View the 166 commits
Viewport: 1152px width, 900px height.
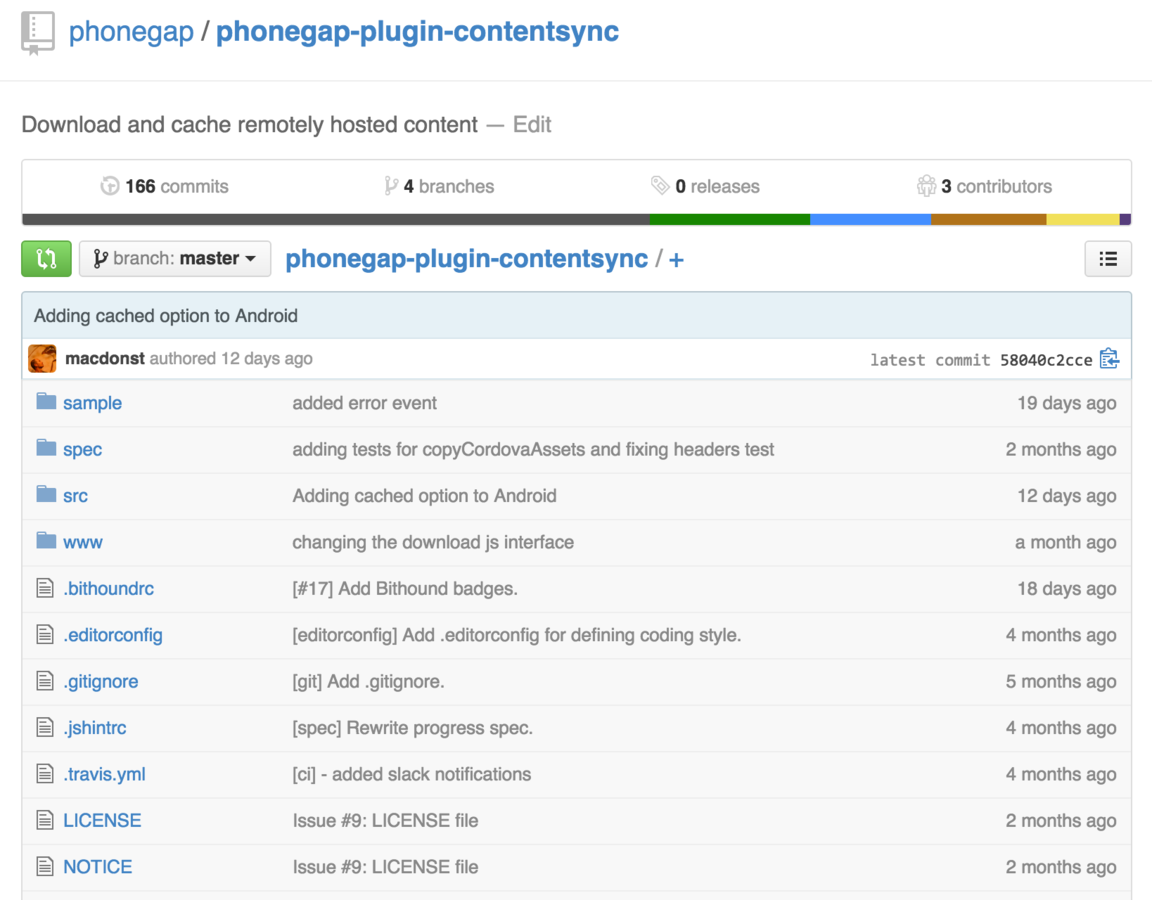pos(165,186)
